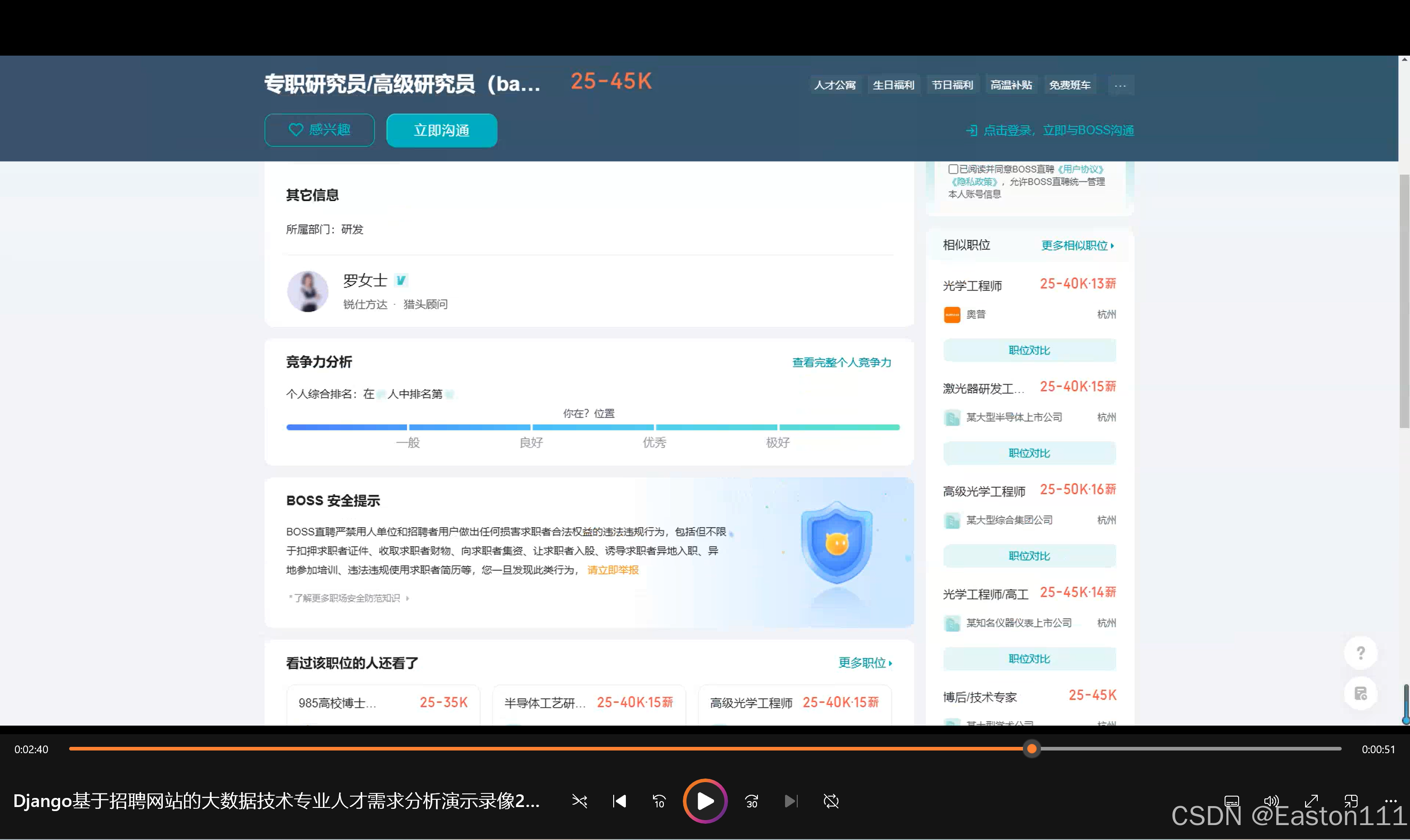The height and width of the screenshot is (840, 1410).
Task: Open more player options menu
Action: 1390,800
